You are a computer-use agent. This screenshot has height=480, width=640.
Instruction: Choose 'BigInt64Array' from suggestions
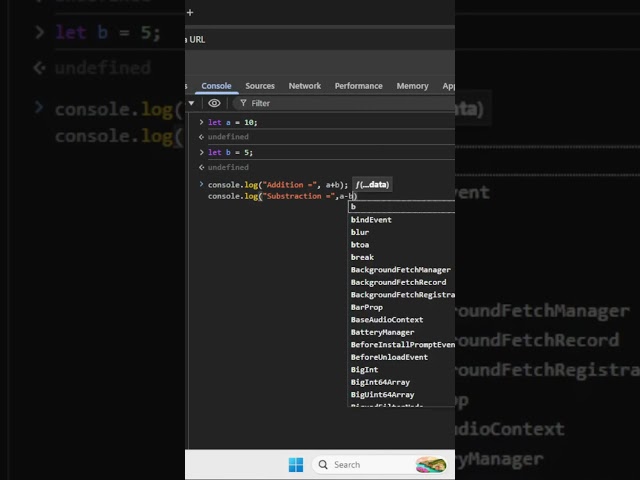click(x=401, y=382)
